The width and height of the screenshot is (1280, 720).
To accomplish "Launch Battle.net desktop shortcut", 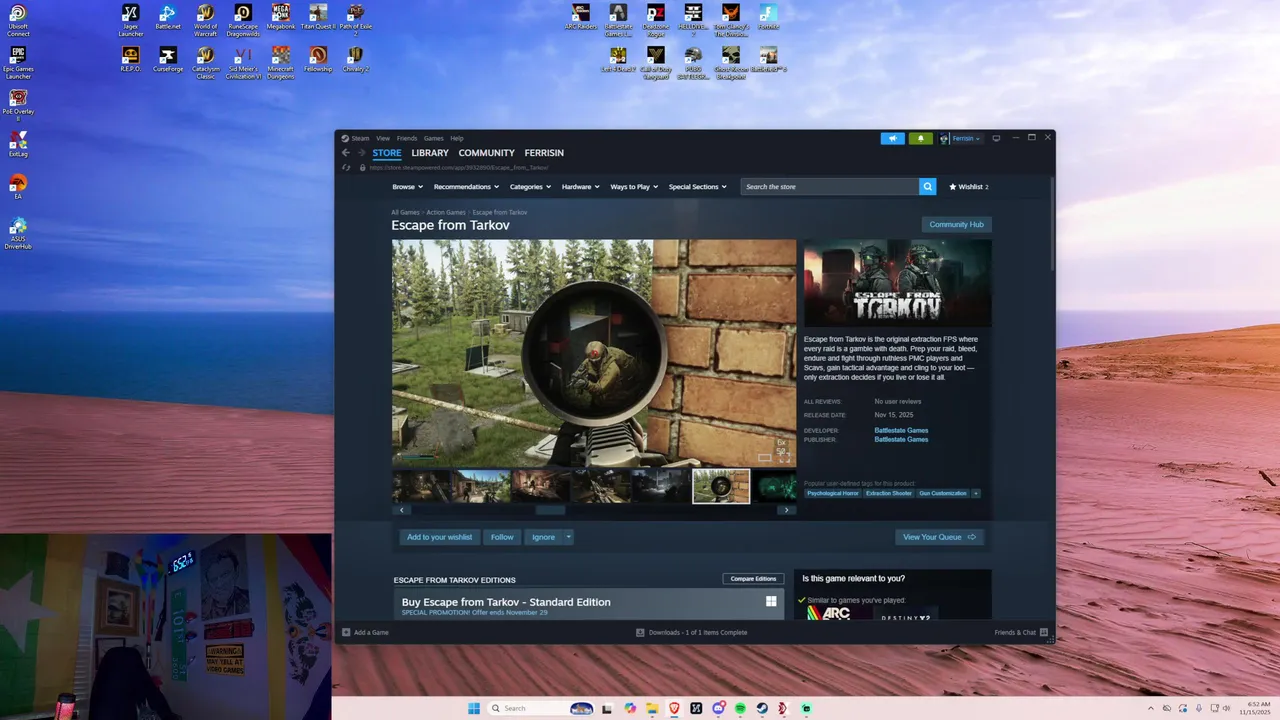I will pos(168,17).
